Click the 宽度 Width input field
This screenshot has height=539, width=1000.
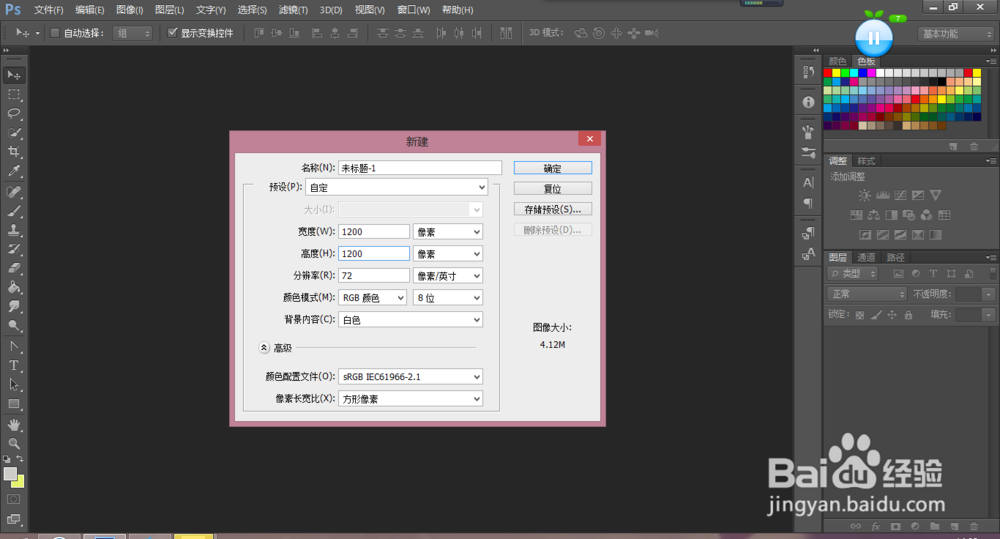pos(374,232)
